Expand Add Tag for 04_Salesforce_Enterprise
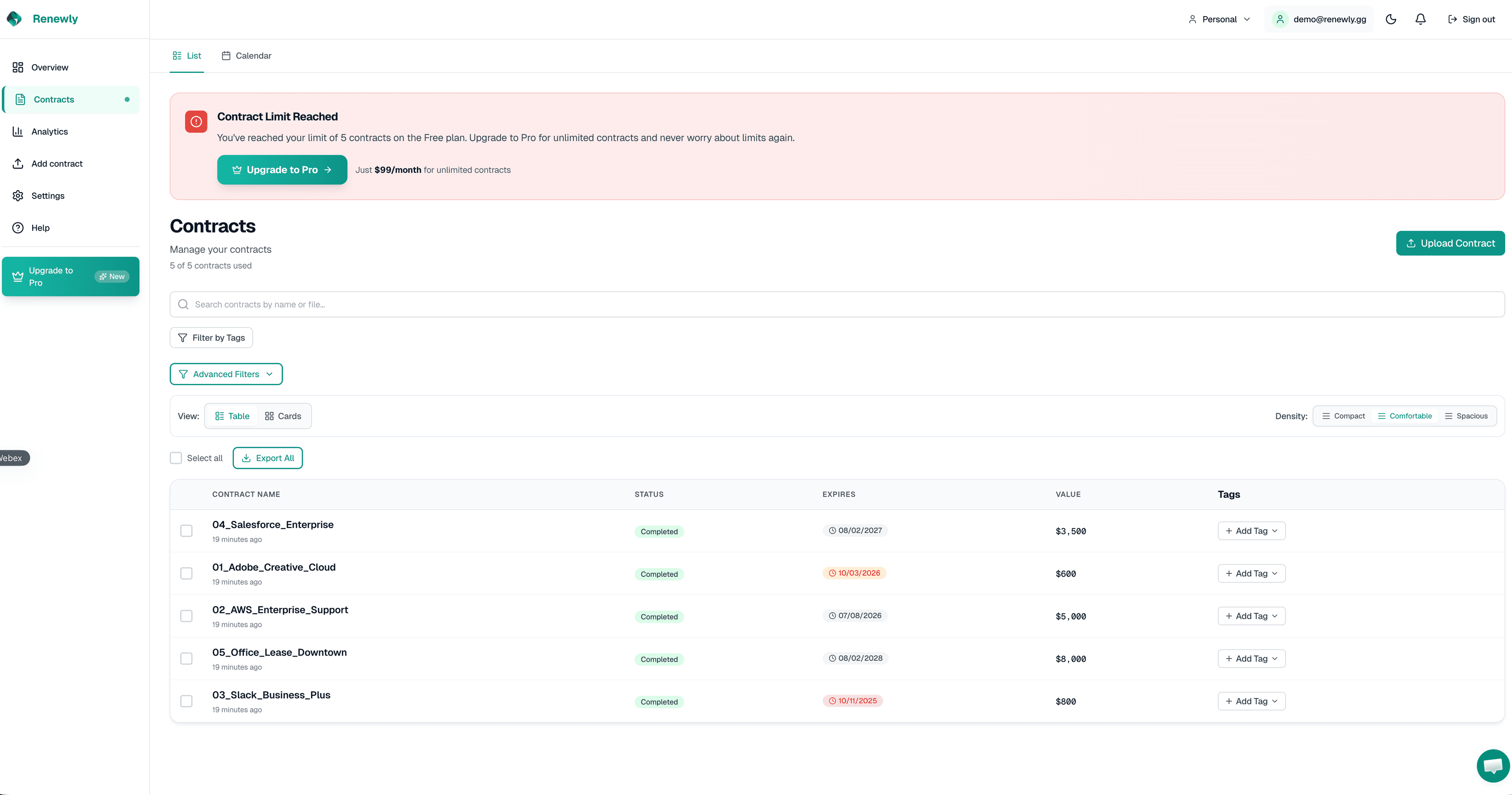 point(1251,531)
